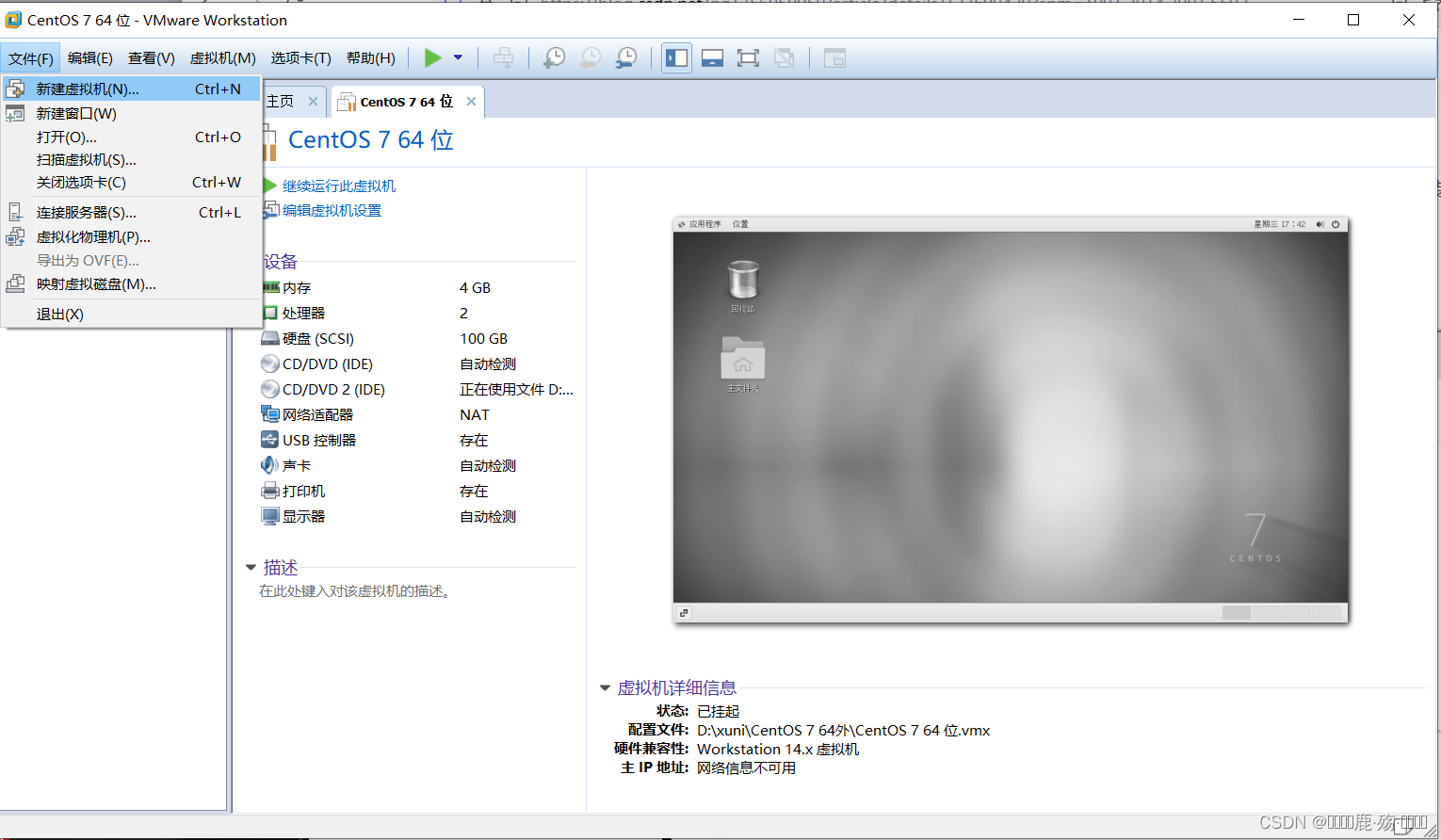Click 编辑虚拟机设置 link

tap(332, 210)
